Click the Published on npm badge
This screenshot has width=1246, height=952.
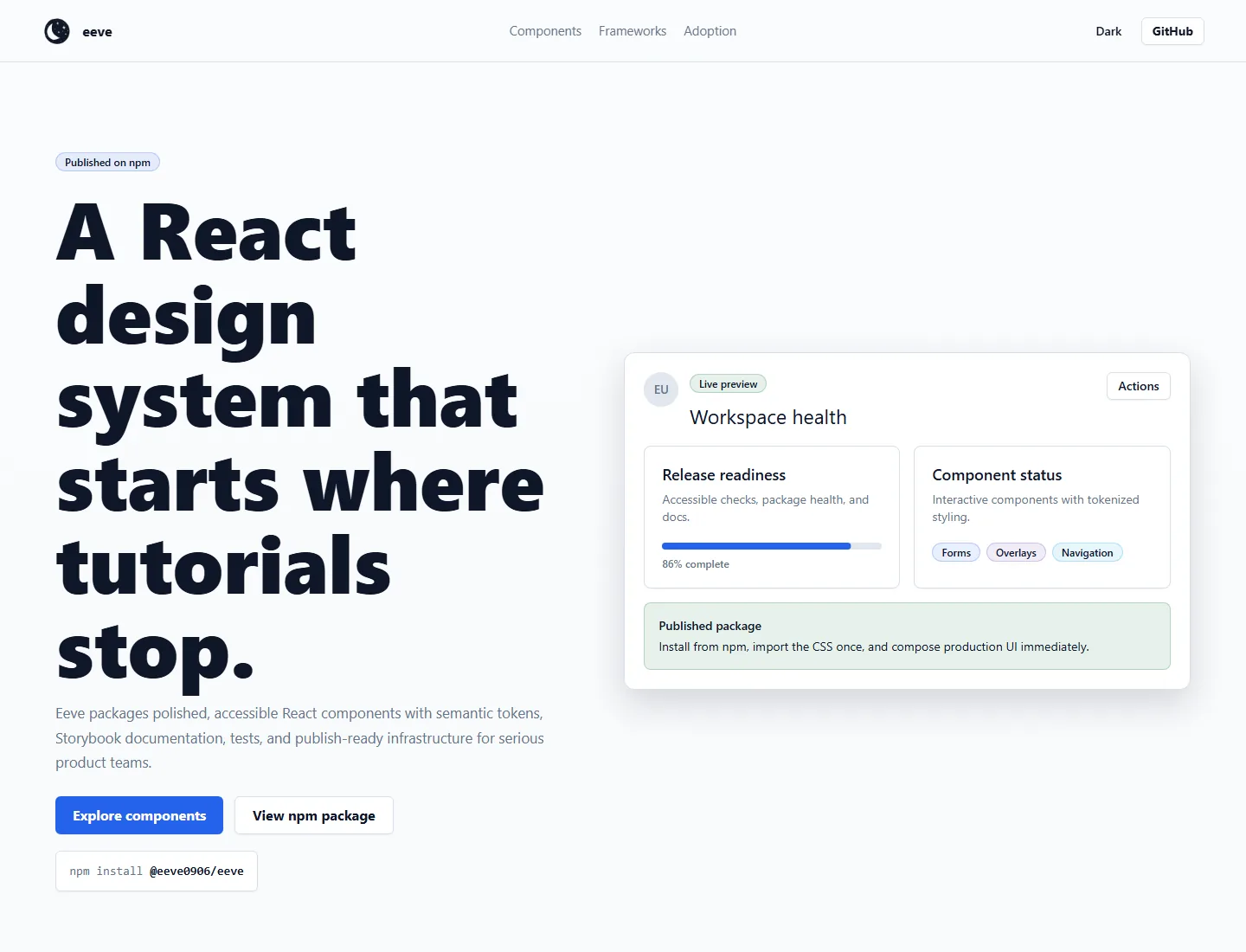(x=107, y=162)
